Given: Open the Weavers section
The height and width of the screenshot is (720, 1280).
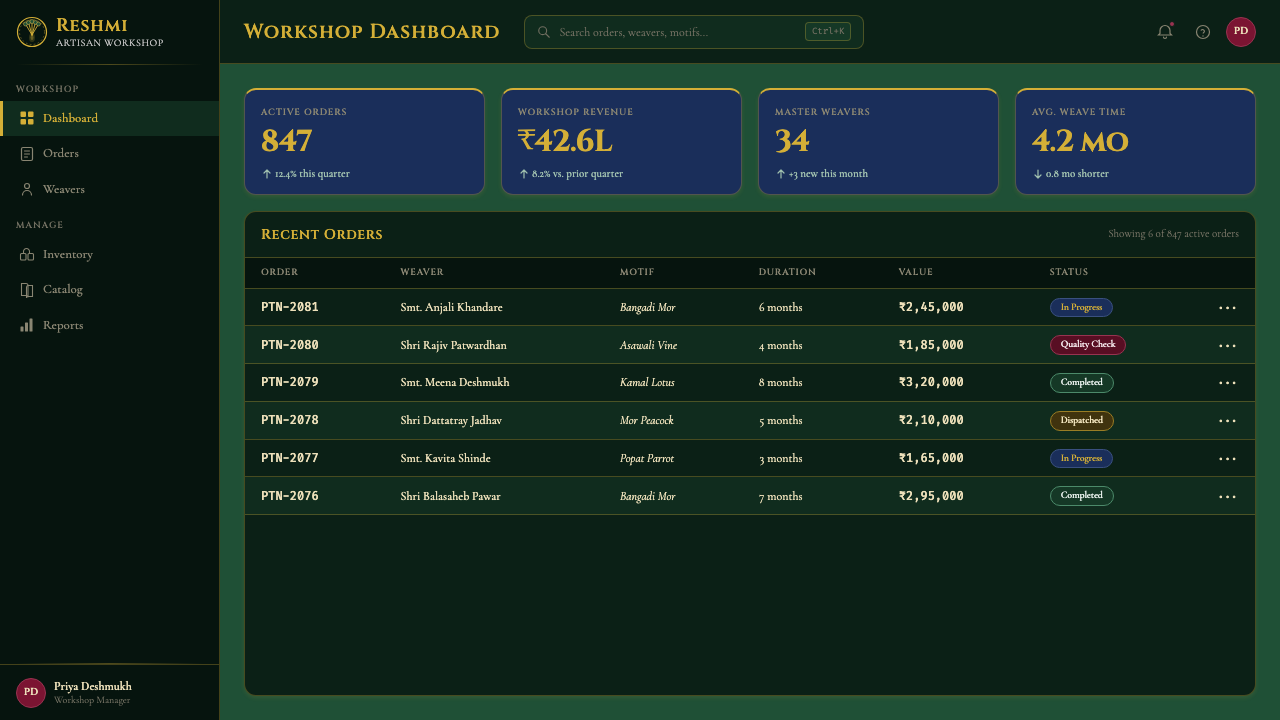Looking at the screenshot, I should tap(110, 189).
